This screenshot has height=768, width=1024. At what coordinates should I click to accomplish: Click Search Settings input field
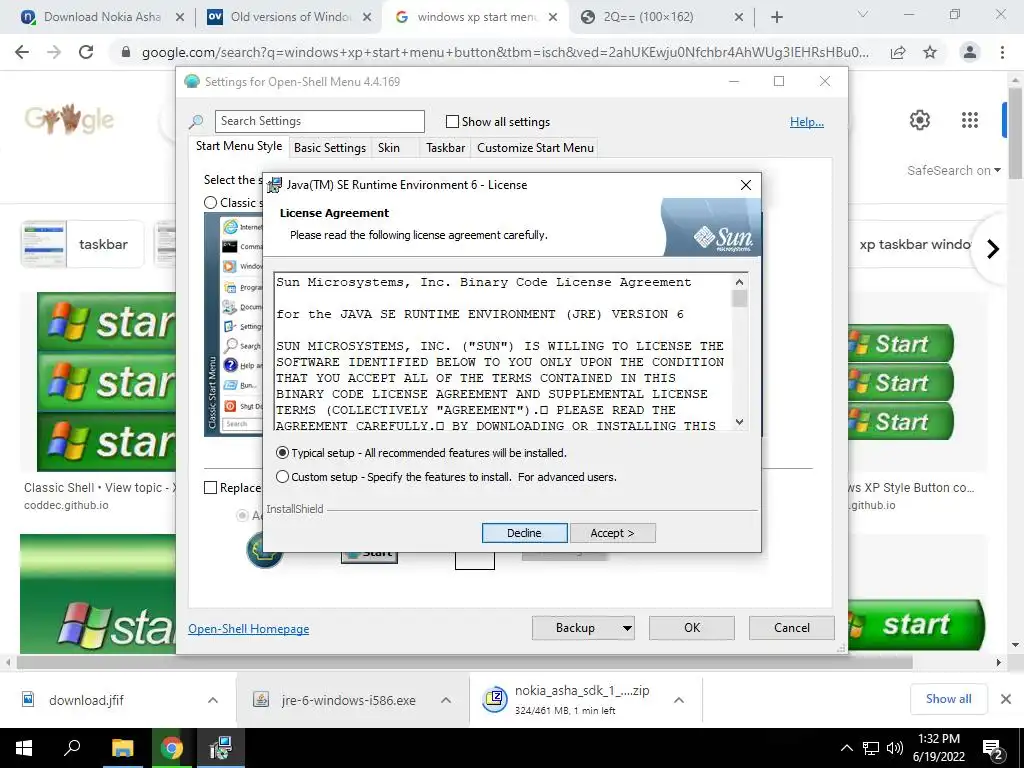pos(319,121)
